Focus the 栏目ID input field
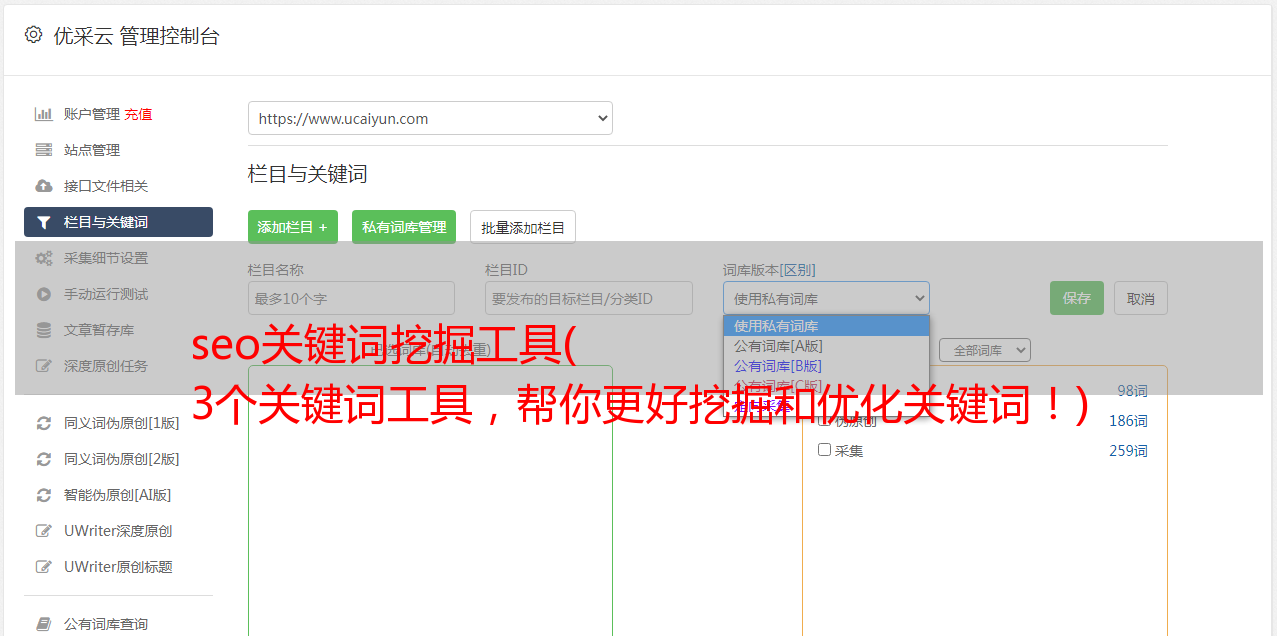This screenshot has height=636, width=1277. (x=588, y=298)
